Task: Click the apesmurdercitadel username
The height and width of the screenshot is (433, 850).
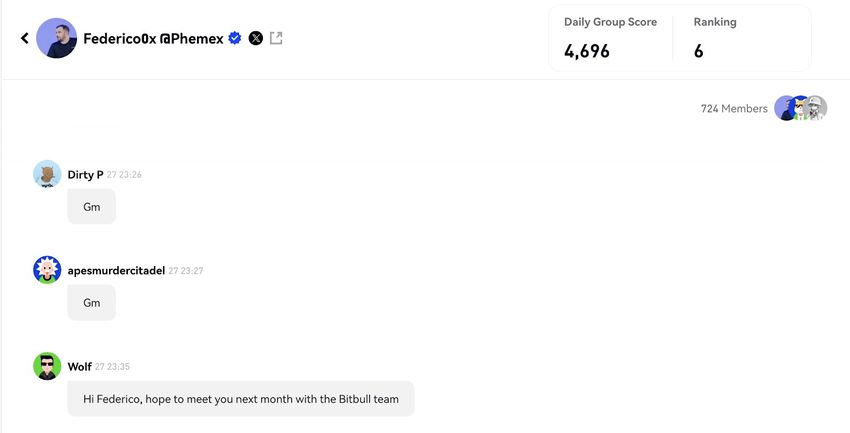Action: click(115, 271)
